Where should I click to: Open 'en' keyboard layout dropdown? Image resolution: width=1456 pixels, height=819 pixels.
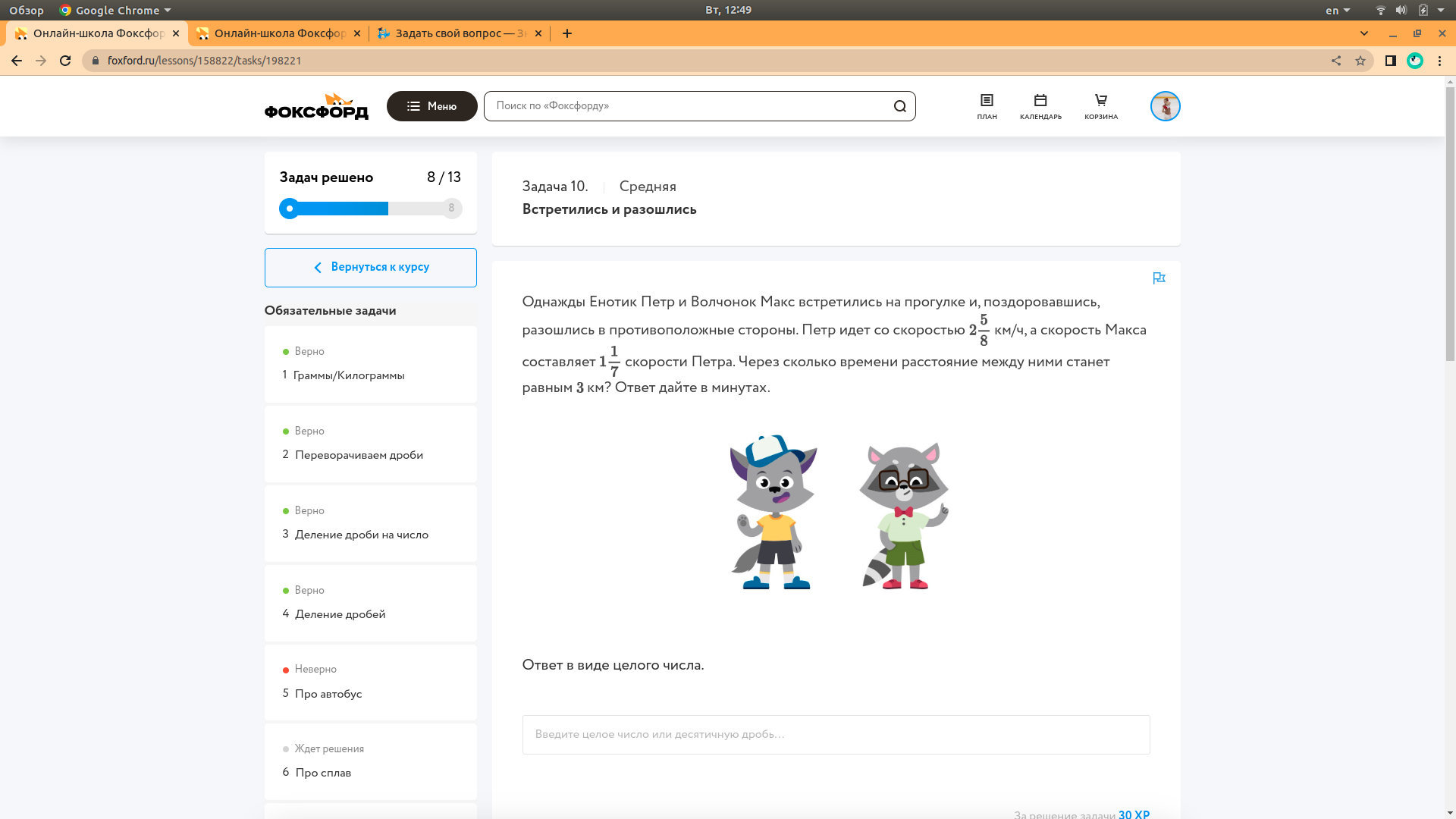tap(1338, 11)
